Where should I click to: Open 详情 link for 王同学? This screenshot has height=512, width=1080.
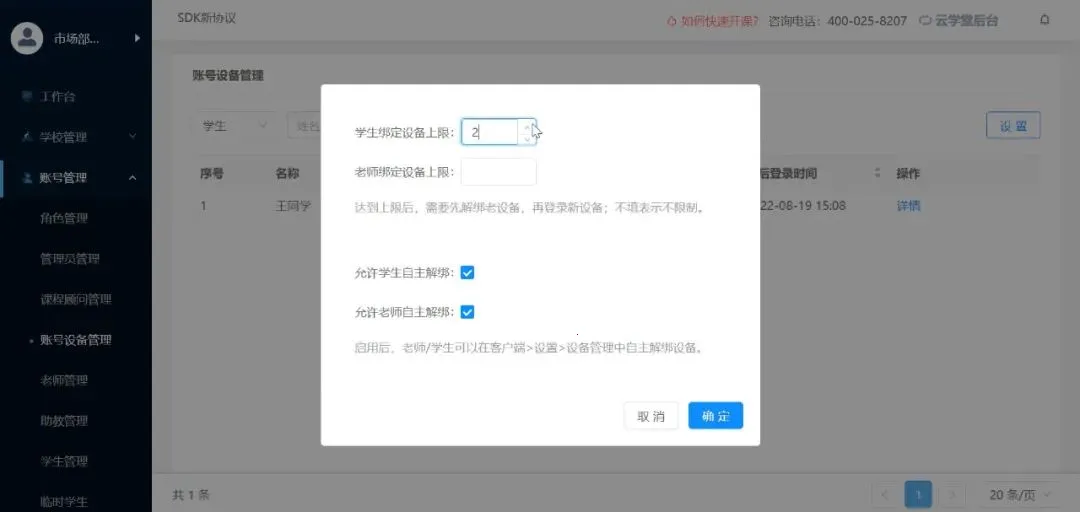(x=908, y=206)
